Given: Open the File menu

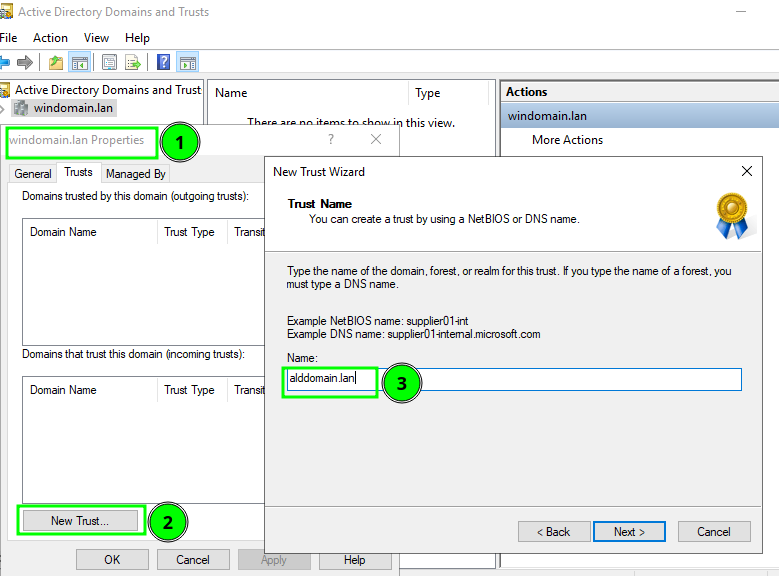Looking at the screenshot, I should pyautogui.click(x=8, y=38).
